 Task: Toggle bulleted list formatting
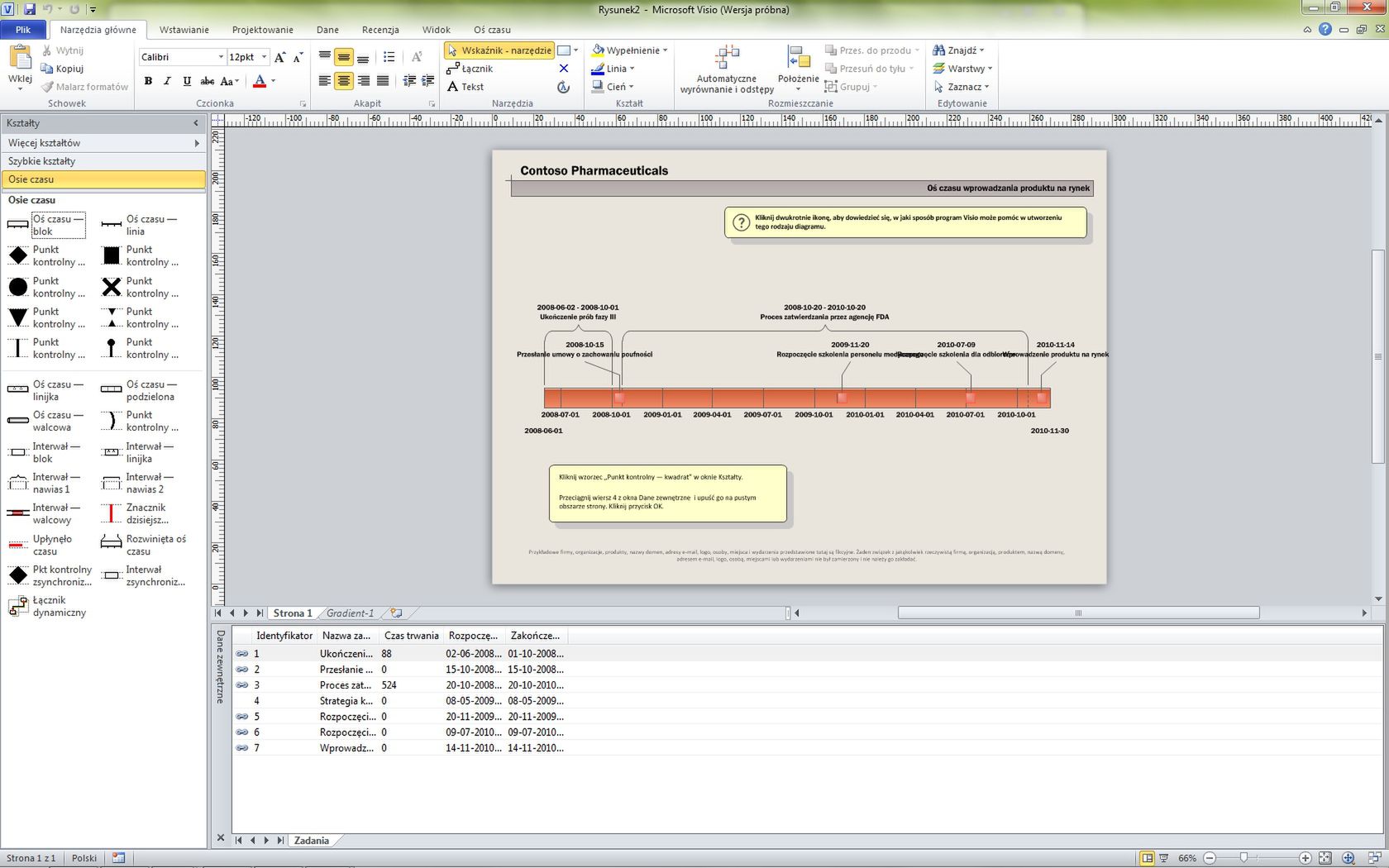[x=389, y=57]
